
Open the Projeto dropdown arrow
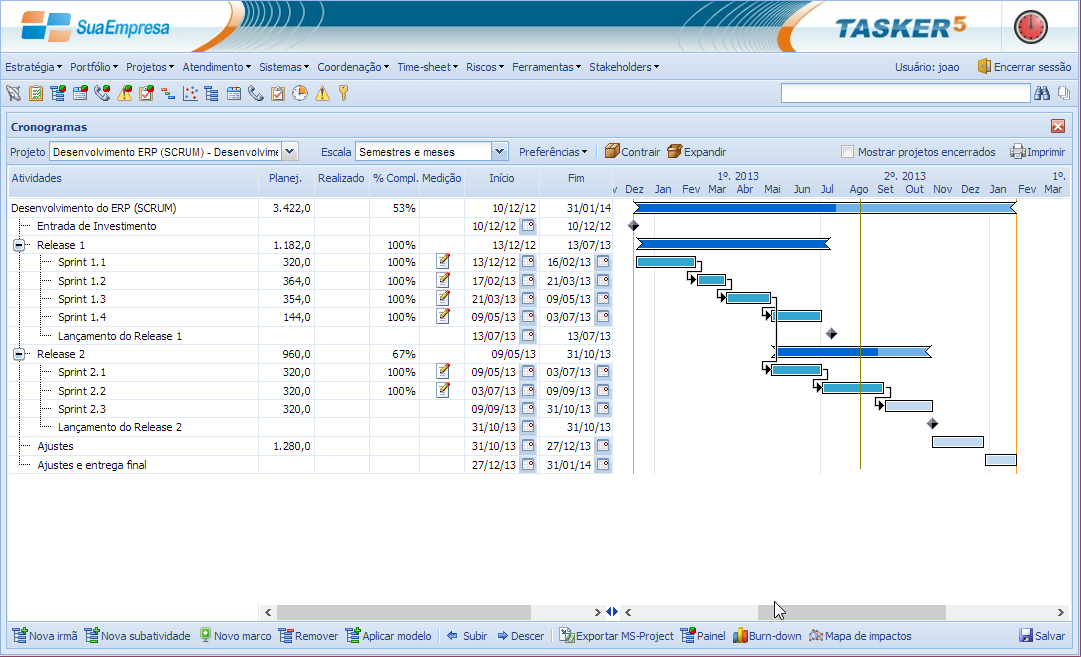290,152
